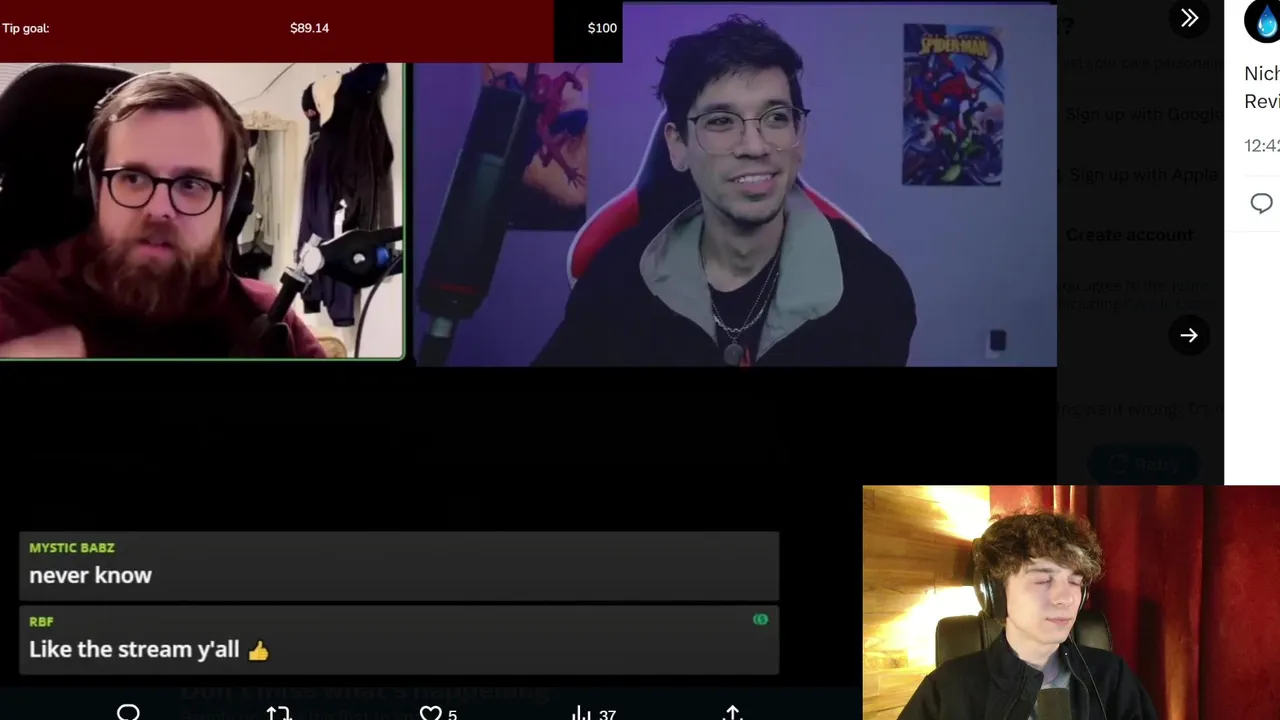
Task: Click the 12:4 timestamp in right panel
Action: click(x=1261, y=146)
